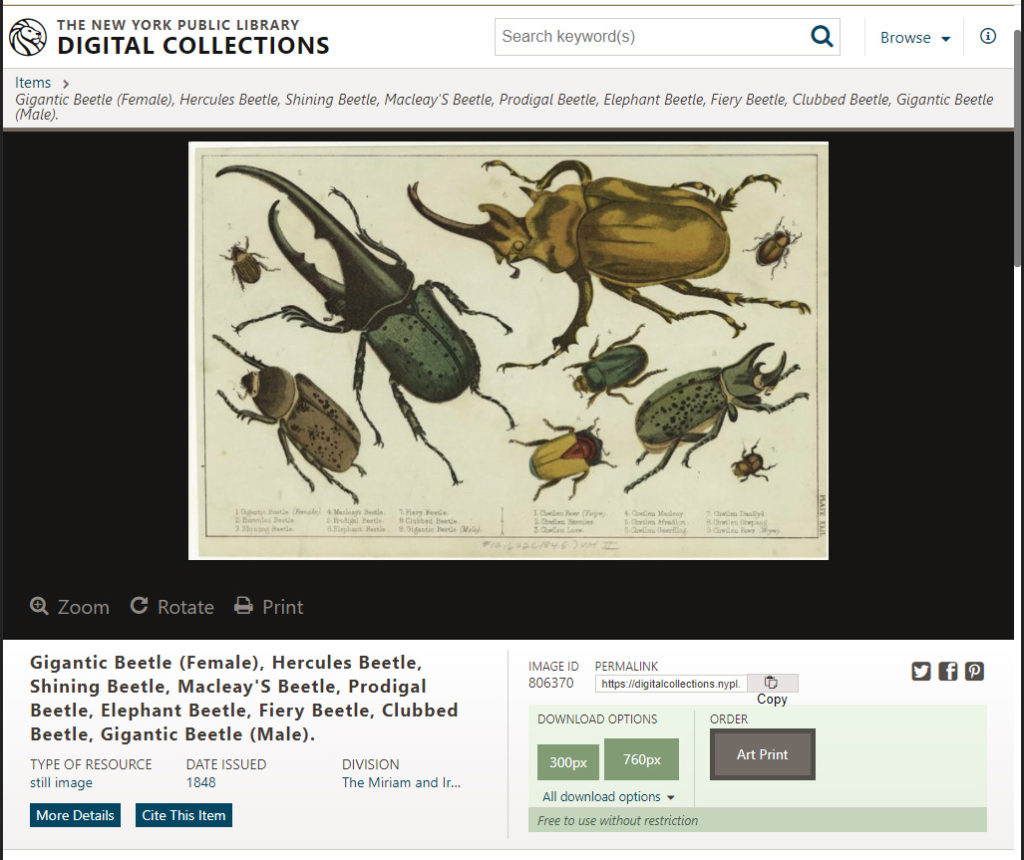This screenshot has height=860, width=1024.
Task: Click the beetle illustration image
Action: coord(508,351)
